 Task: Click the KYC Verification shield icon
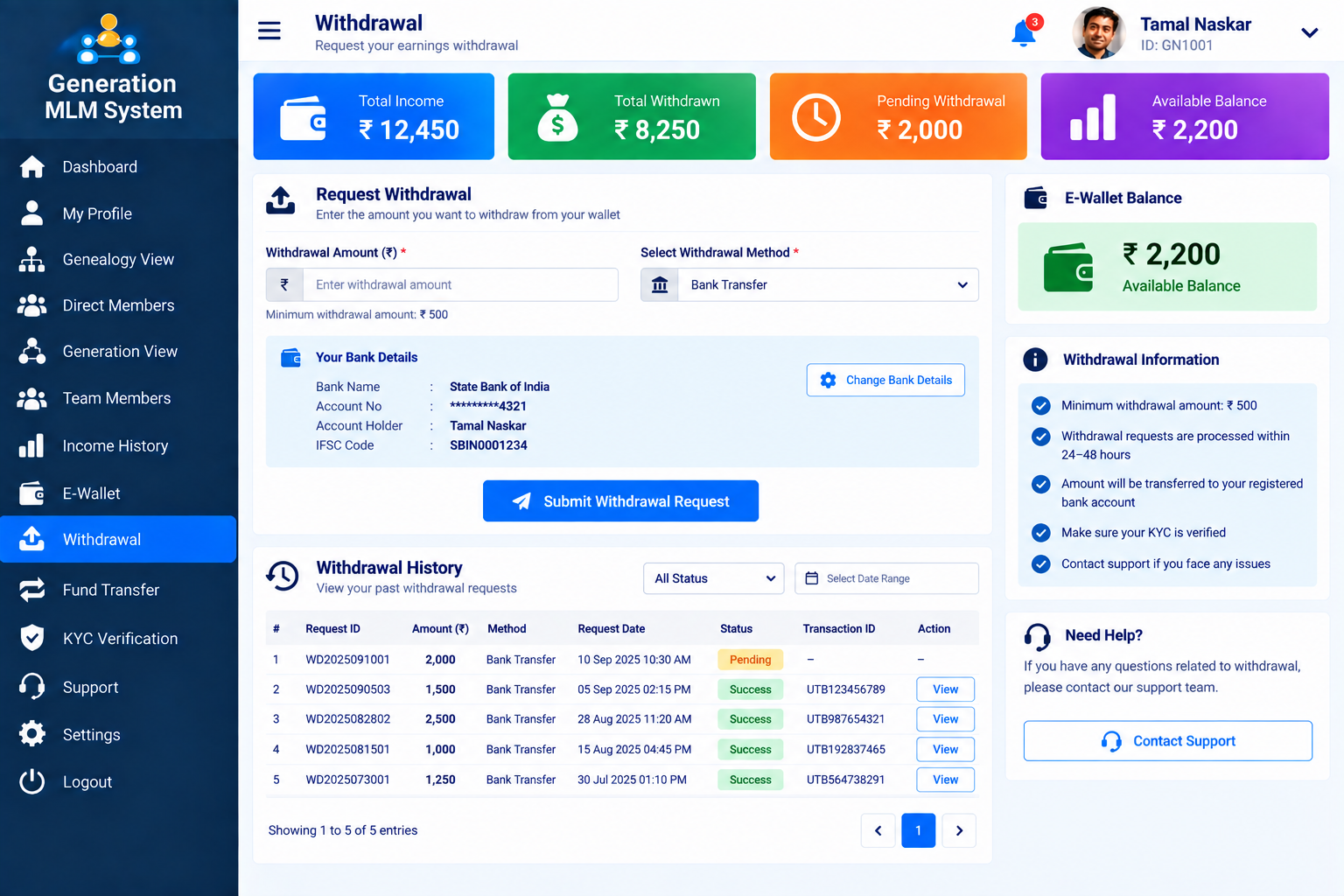tap(31, 638)
